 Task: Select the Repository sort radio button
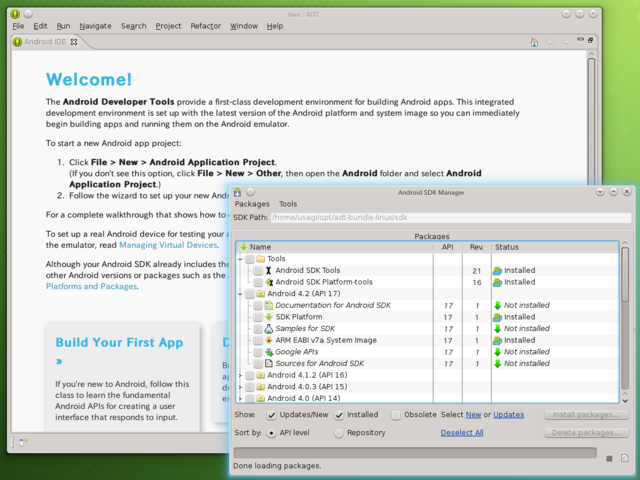339,433
